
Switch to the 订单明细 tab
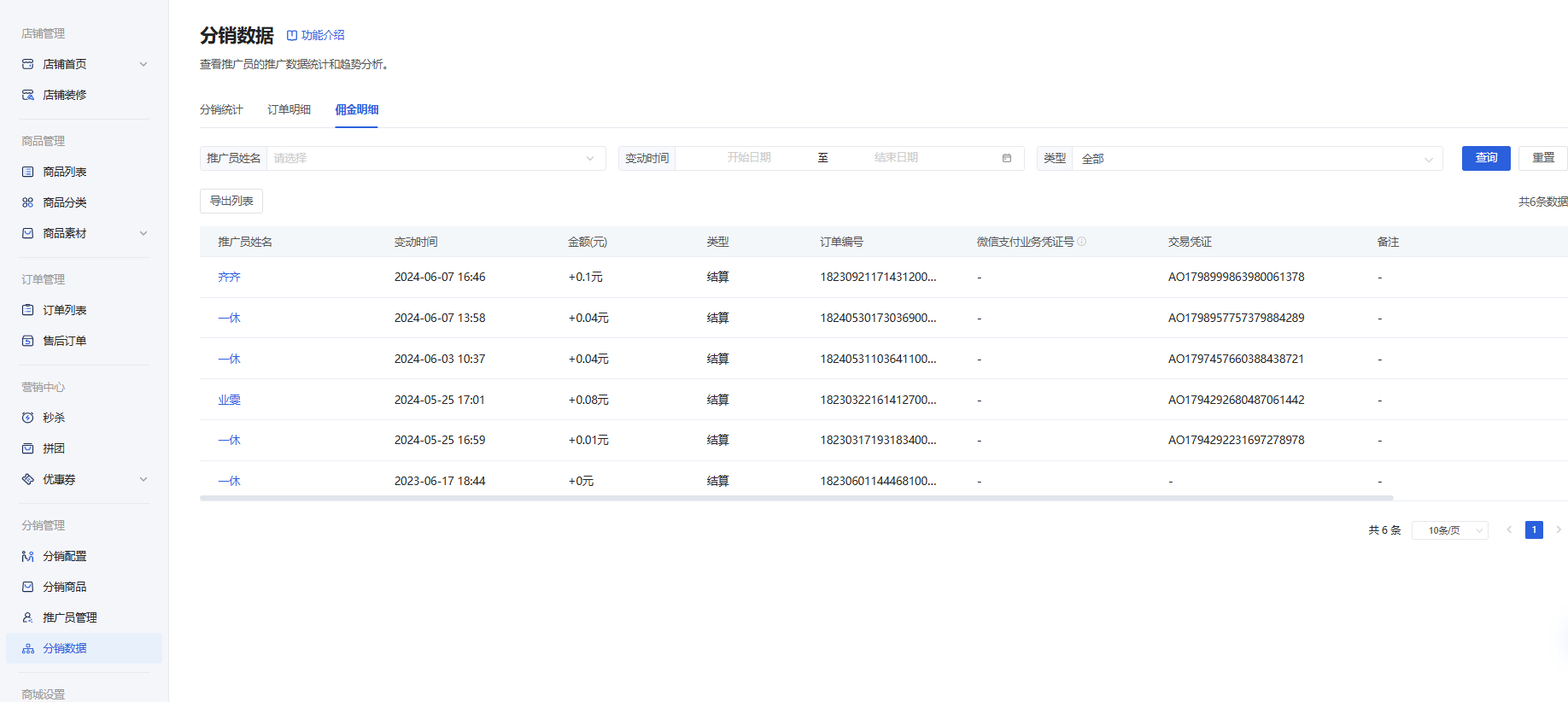[289, 109]
